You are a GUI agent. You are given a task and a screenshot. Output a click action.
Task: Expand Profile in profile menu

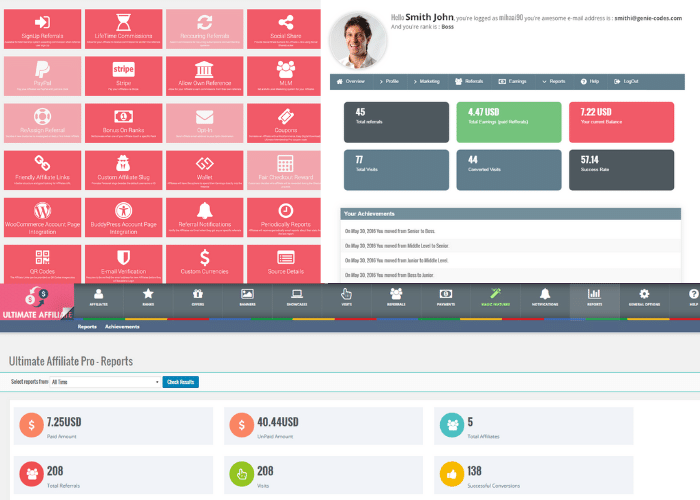pos(389,82)
